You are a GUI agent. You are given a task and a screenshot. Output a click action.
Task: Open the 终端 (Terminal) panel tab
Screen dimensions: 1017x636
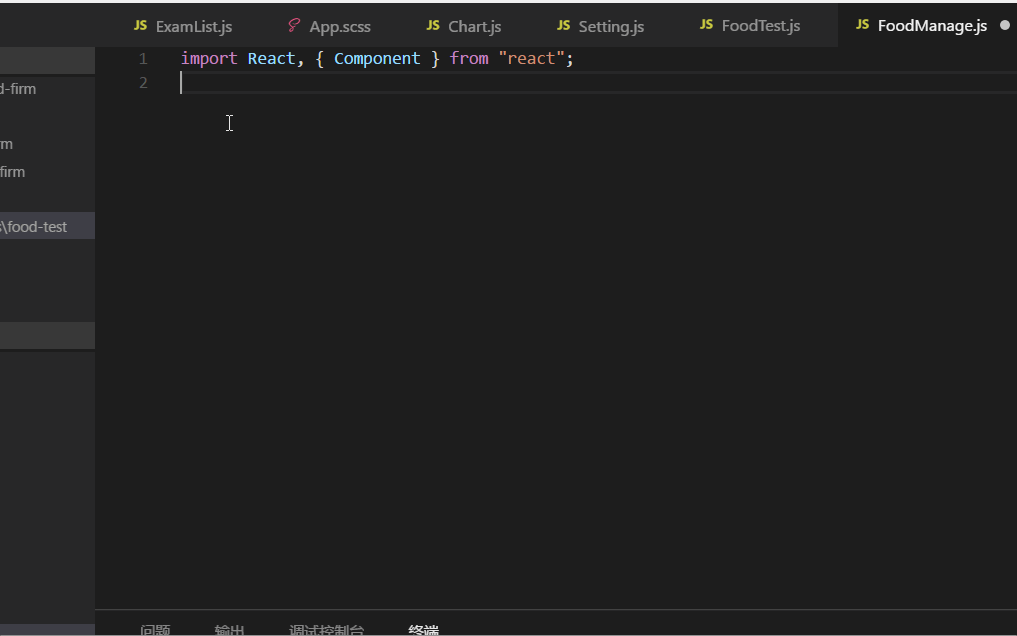[x=421, y=630]
